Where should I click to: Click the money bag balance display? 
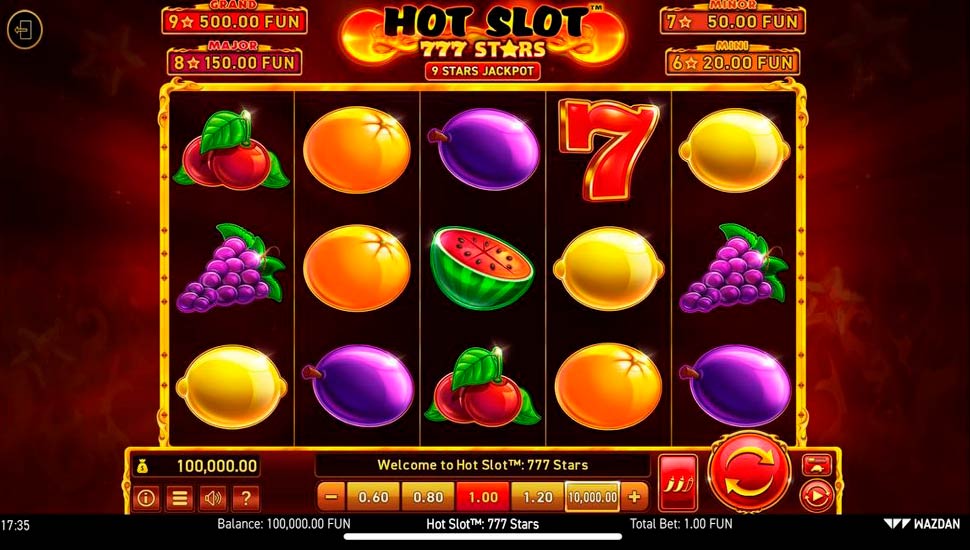(x=197, y=466)
